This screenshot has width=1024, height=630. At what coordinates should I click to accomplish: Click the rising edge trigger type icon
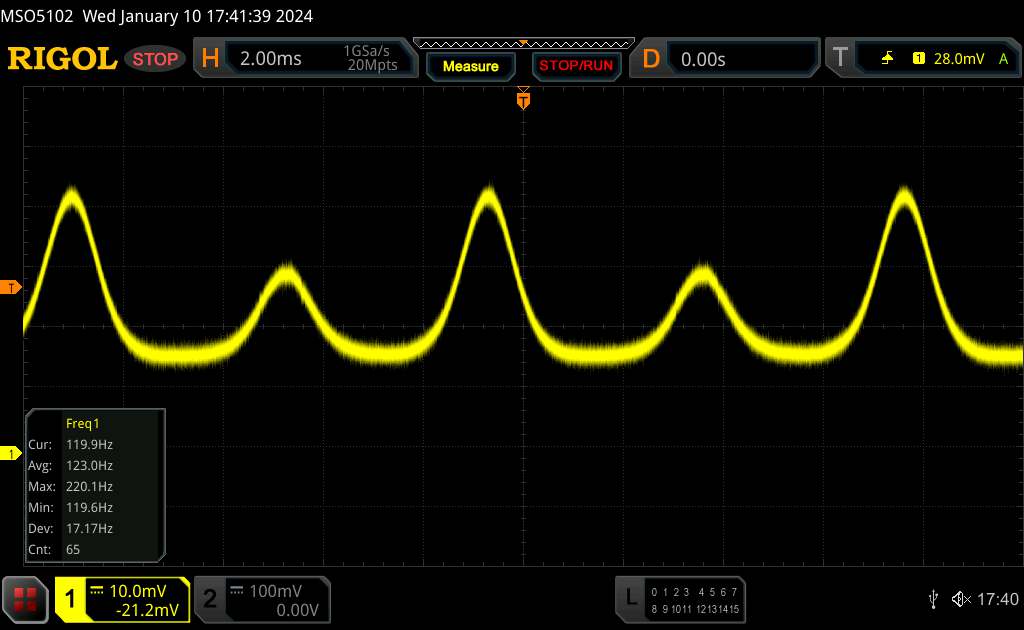887,59
